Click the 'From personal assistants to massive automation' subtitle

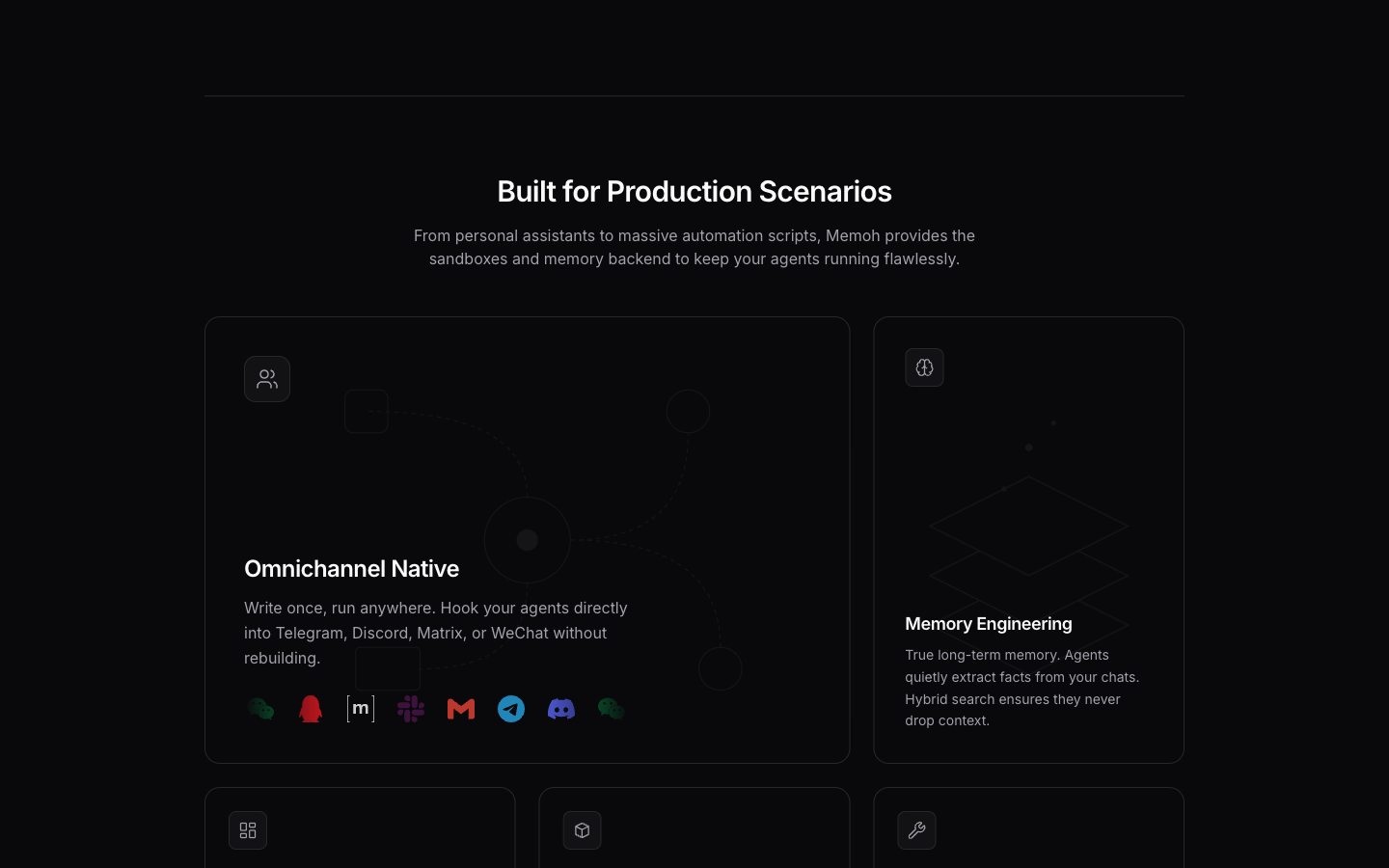pos(694,247)
